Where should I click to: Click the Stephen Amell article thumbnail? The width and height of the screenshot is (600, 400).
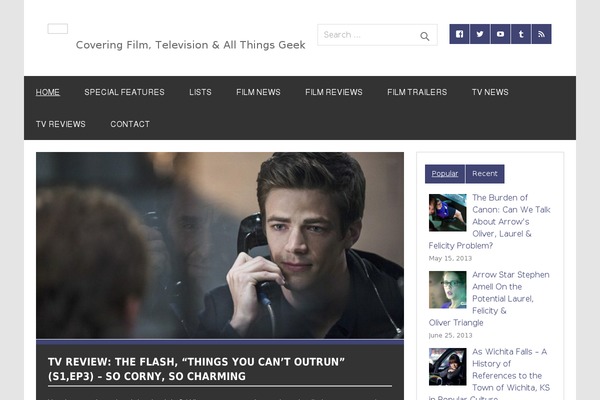tap(447, 290)
